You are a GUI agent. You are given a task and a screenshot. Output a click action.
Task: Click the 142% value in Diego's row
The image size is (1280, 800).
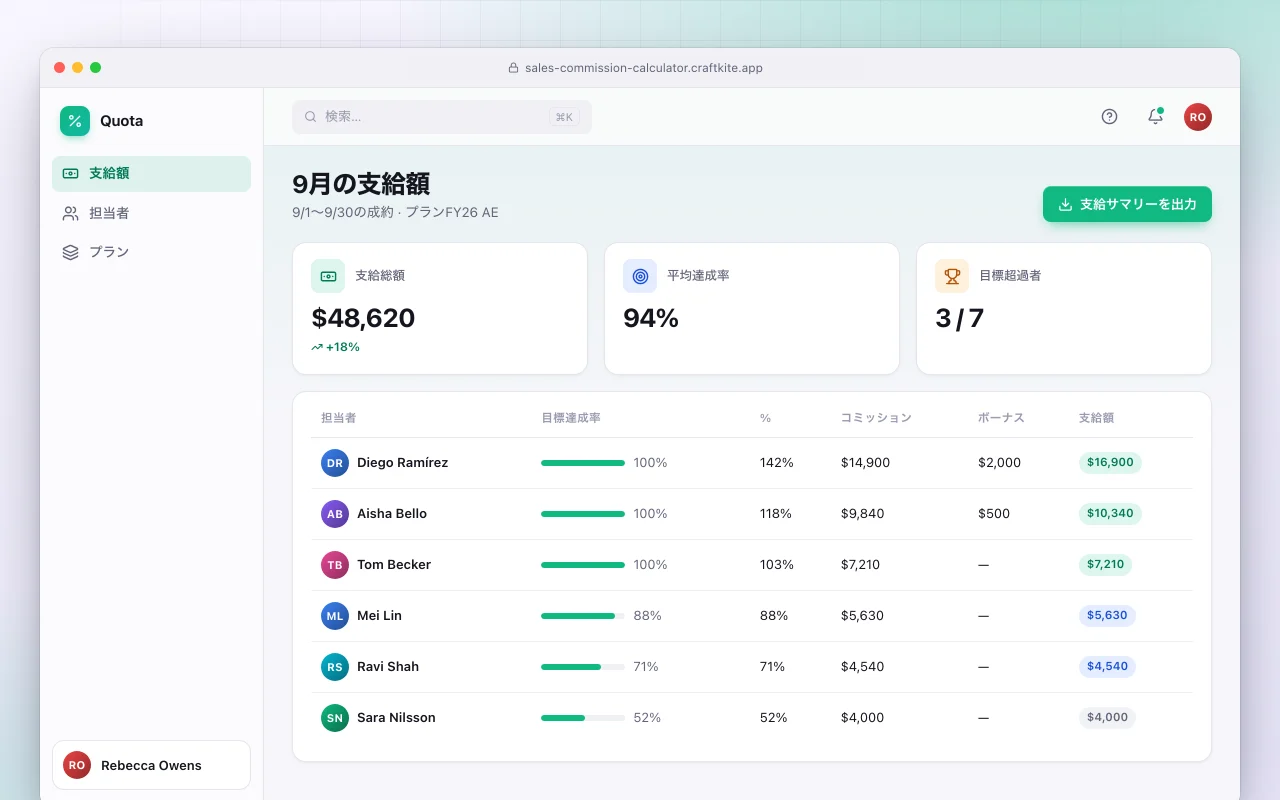(777, 463)
